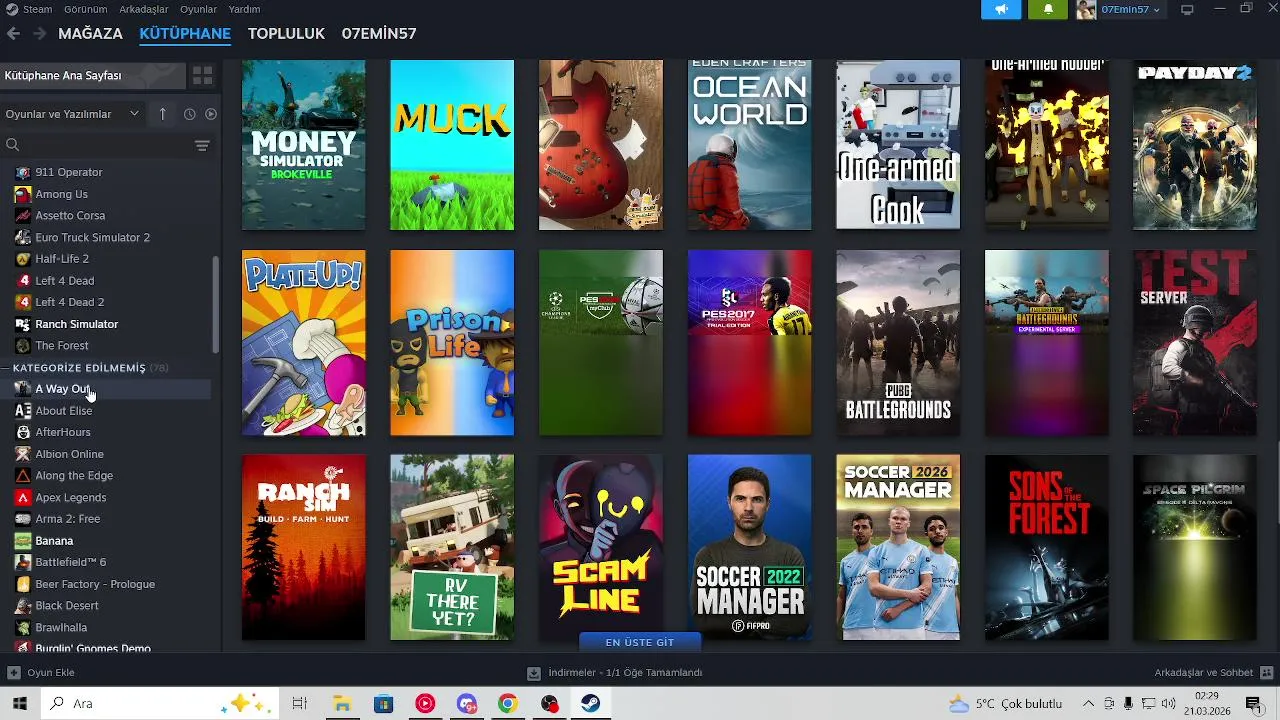The width and height of the screenshot is (1280, 720).
Task: Open the Oyunlar menu
Action: (x=198, y=9)
